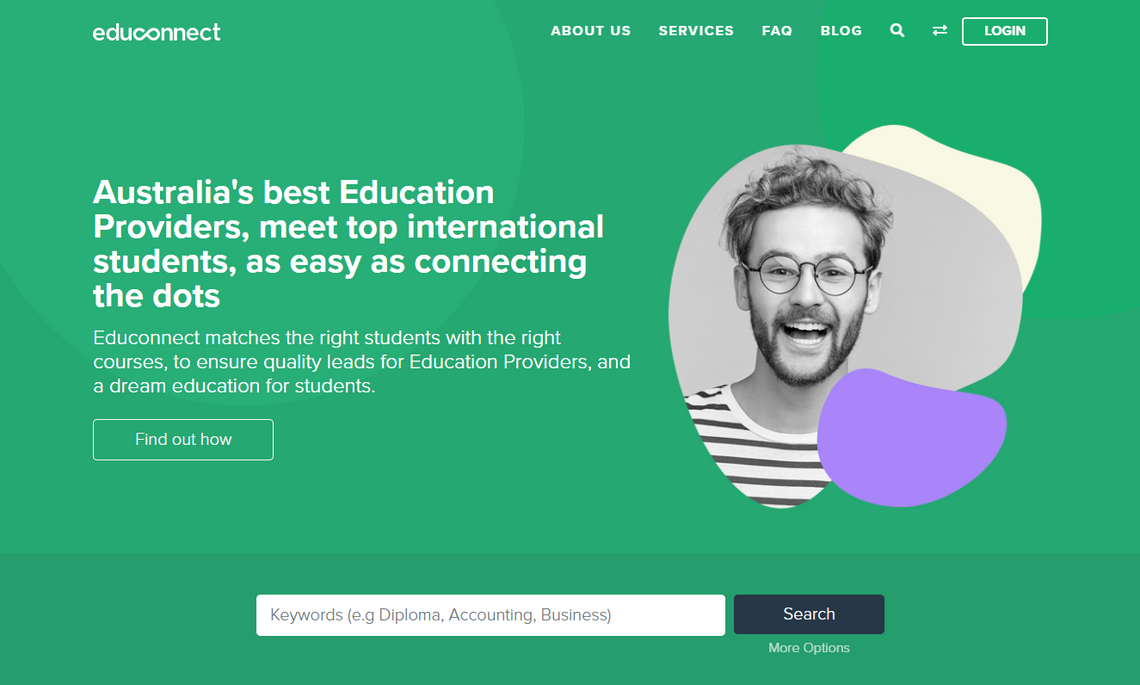This screenshot has width=1140, height=685.
Task: Click the dark Search button
Action: coord(808,614)
